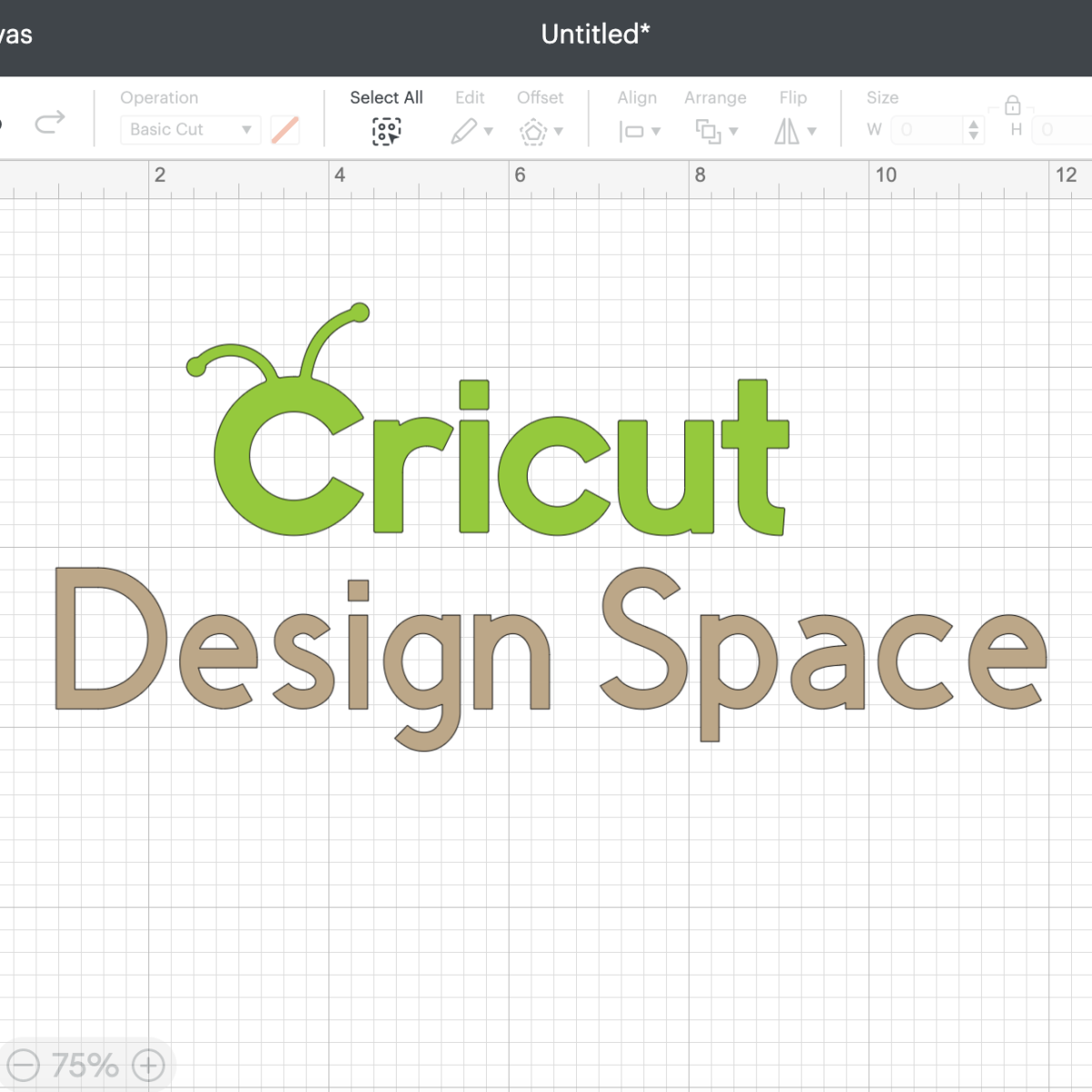
Task: Click the Operation label
Action: tap(159, 97)
